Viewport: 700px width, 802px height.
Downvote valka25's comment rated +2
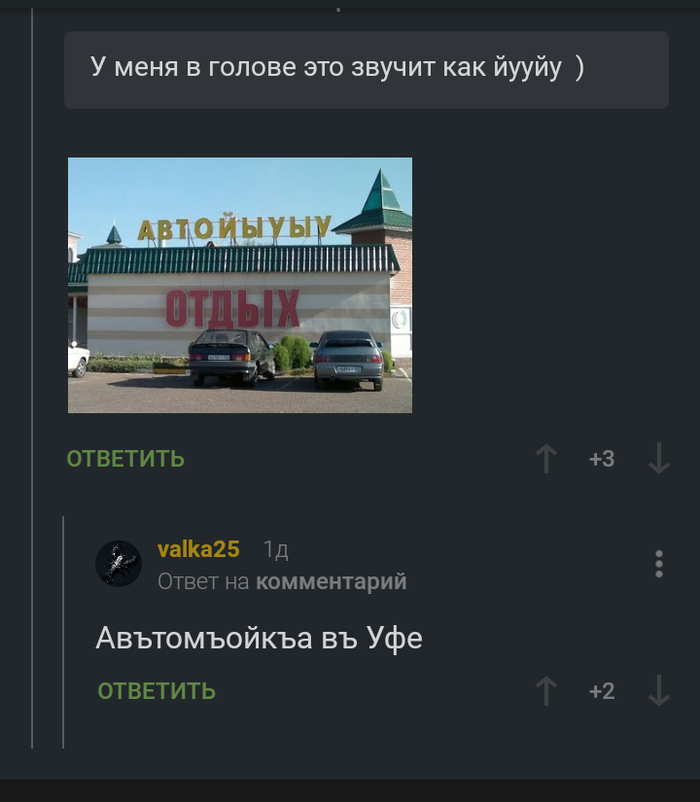click(x=659, y=691)
